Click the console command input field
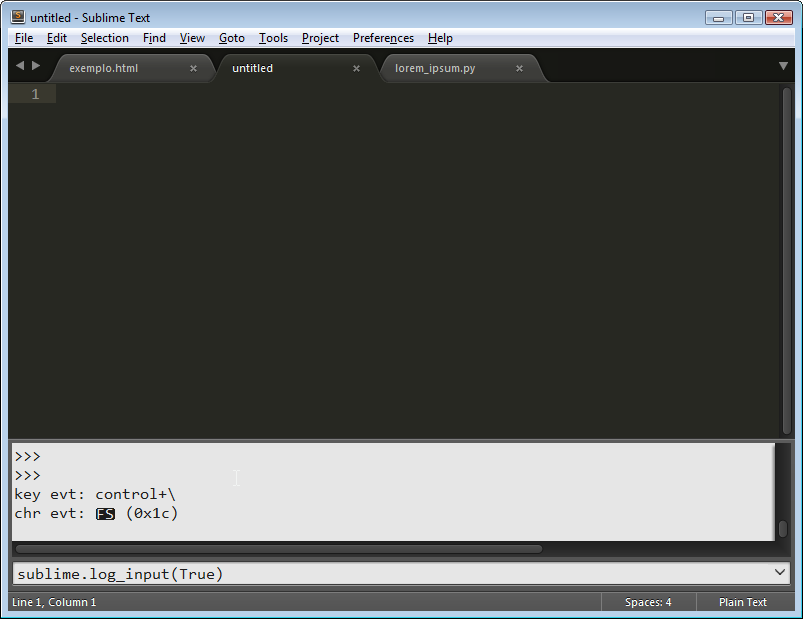 390,574
